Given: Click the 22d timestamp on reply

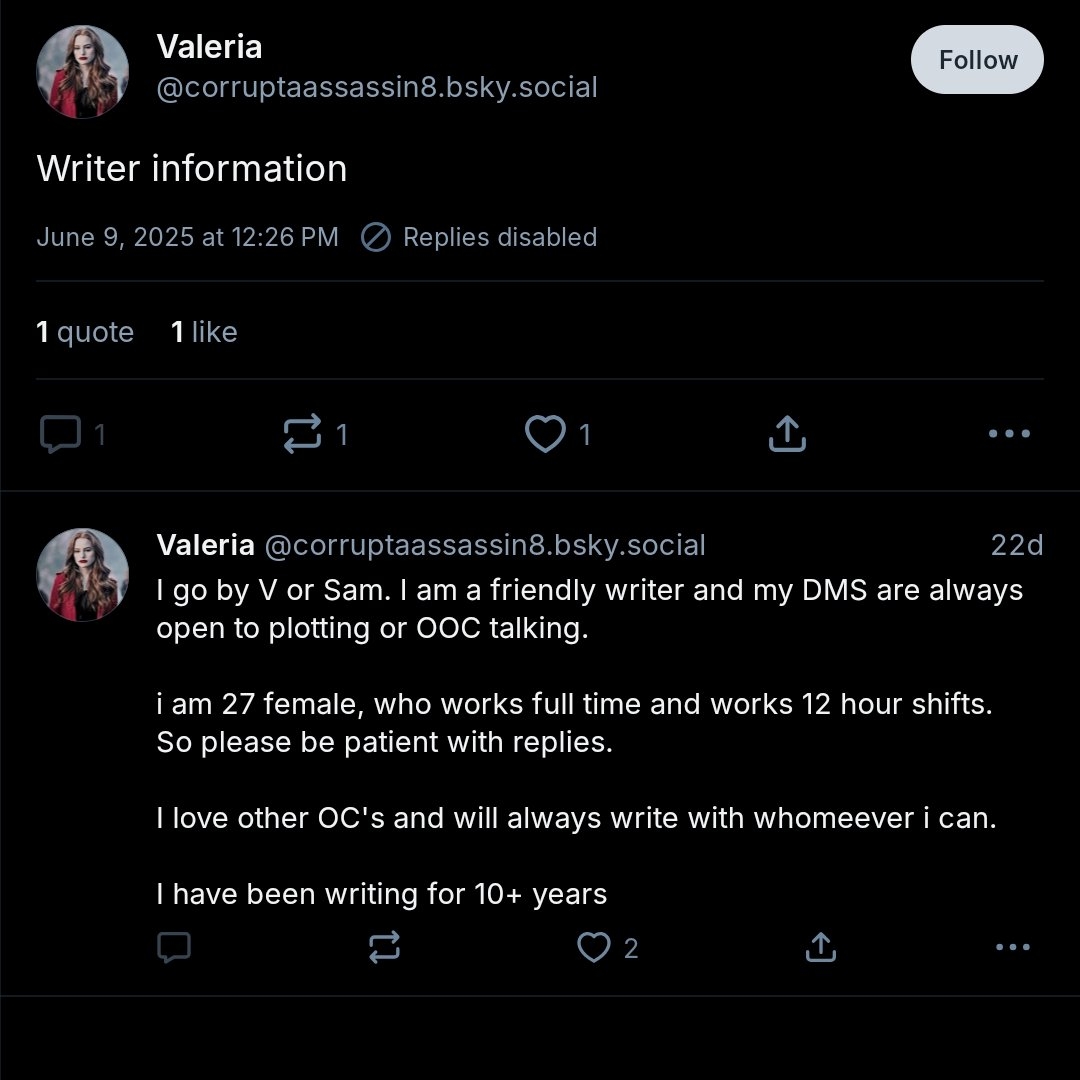Looking at the screenshot, I should pyautogui.click(x=1016, y=545).
